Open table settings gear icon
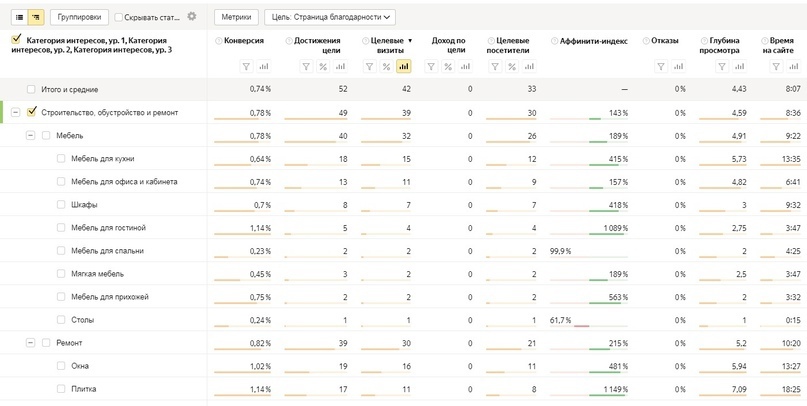807x406 pixels. point(192,16)
